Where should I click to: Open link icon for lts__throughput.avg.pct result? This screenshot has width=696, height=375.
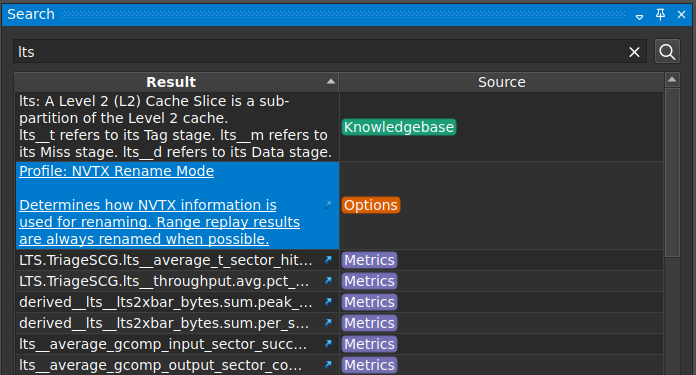point(328,281)
